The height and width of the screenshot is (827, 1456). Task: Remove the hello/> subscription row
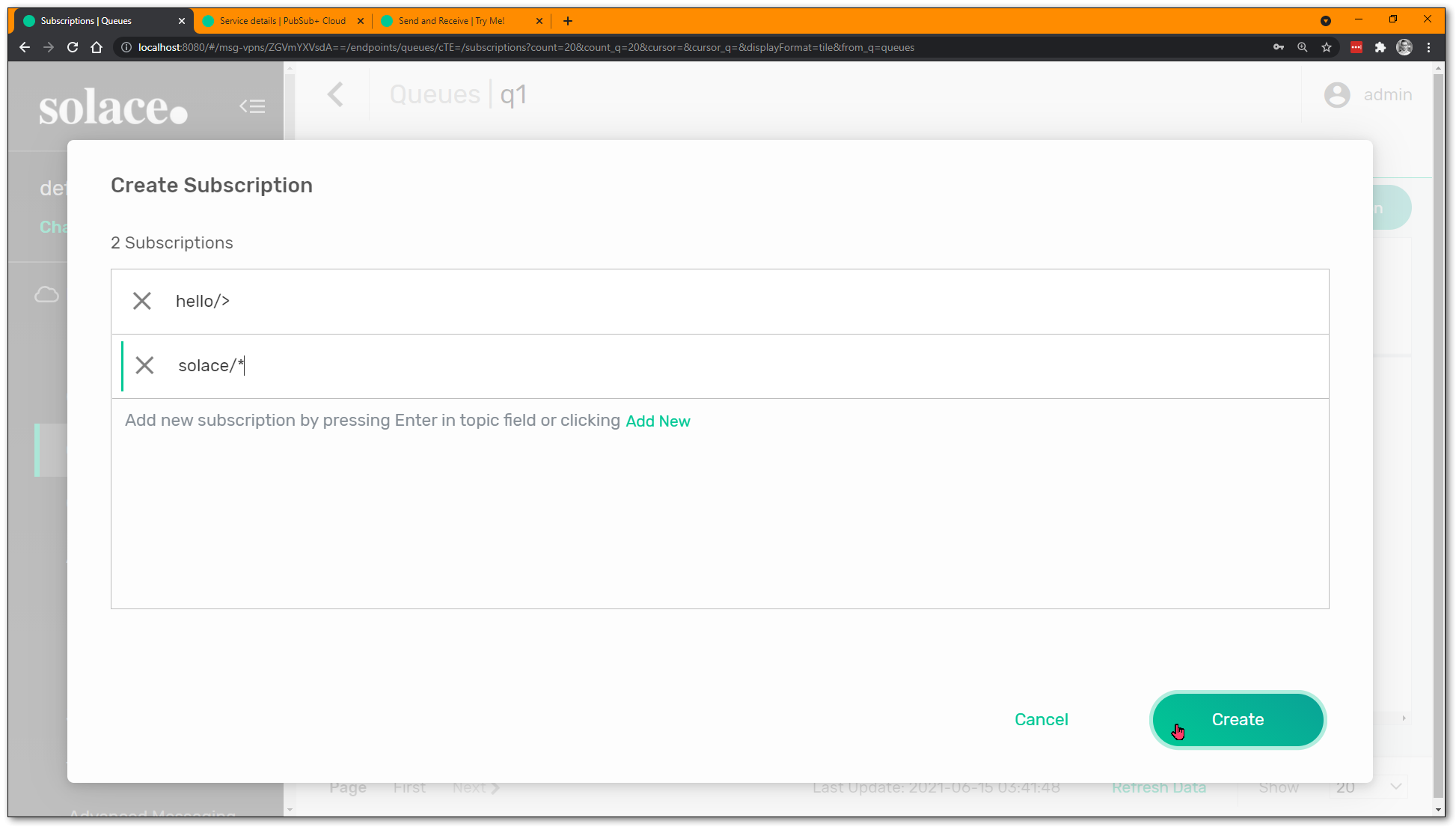(141, 301)
